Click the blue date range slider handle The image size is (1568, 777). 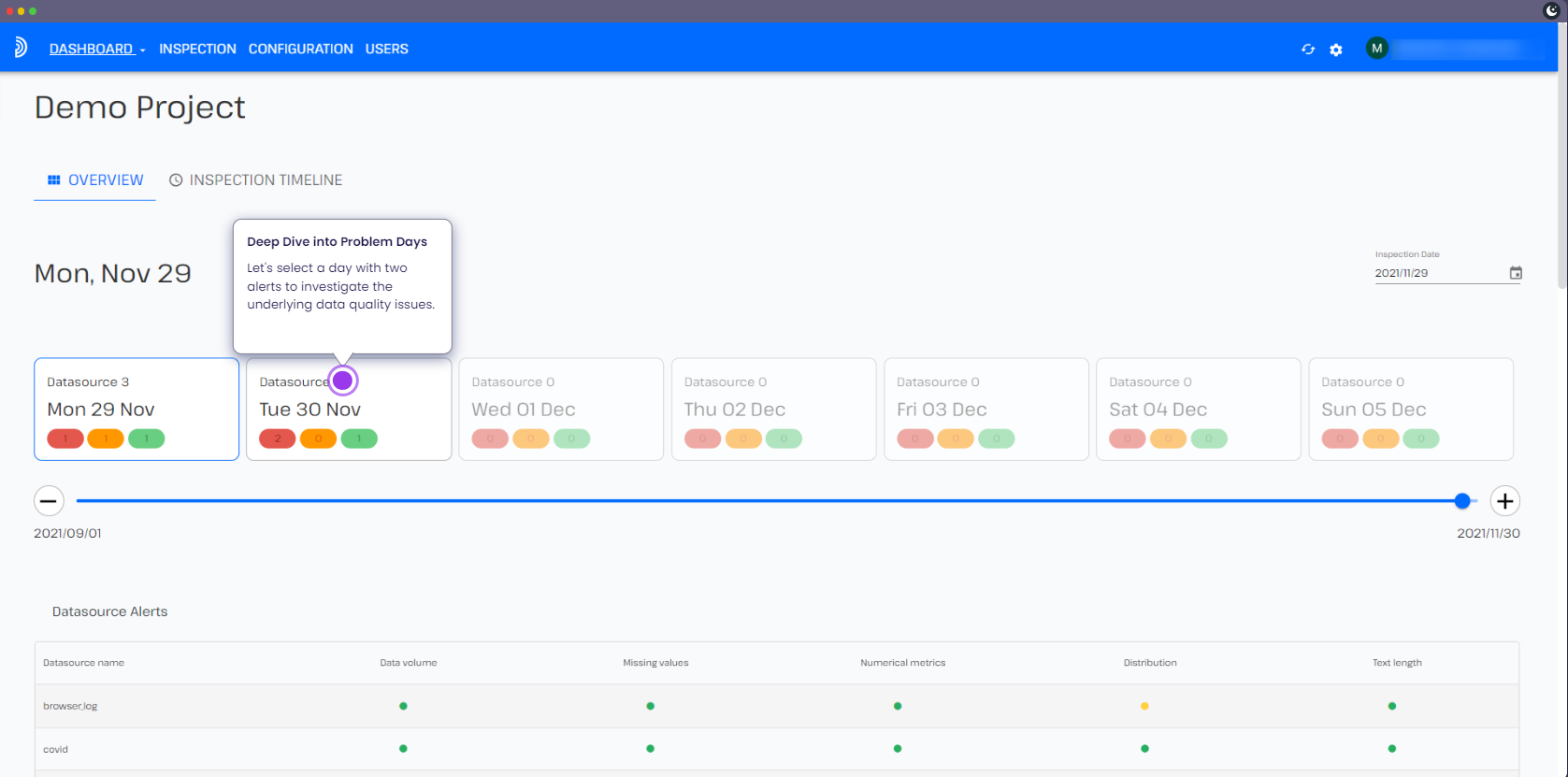(x=1462, y=501)
